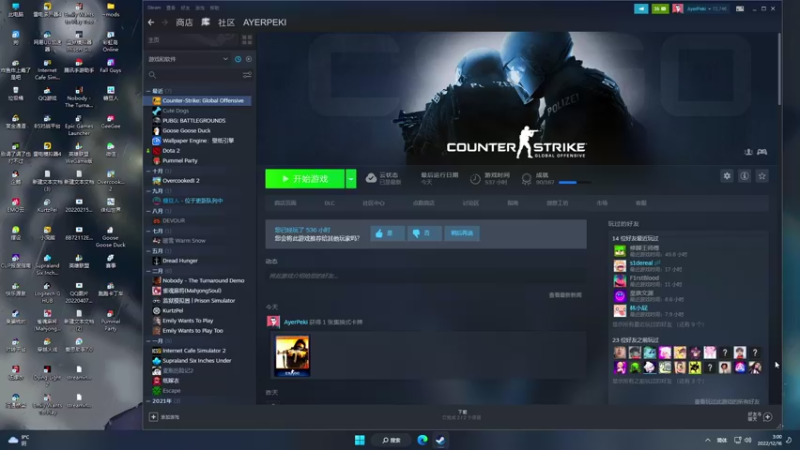Image resolution: width=800 pixels, height=450 pixels.
Task: Click the Steam icon on taskbar
Action: click(440, 440)
